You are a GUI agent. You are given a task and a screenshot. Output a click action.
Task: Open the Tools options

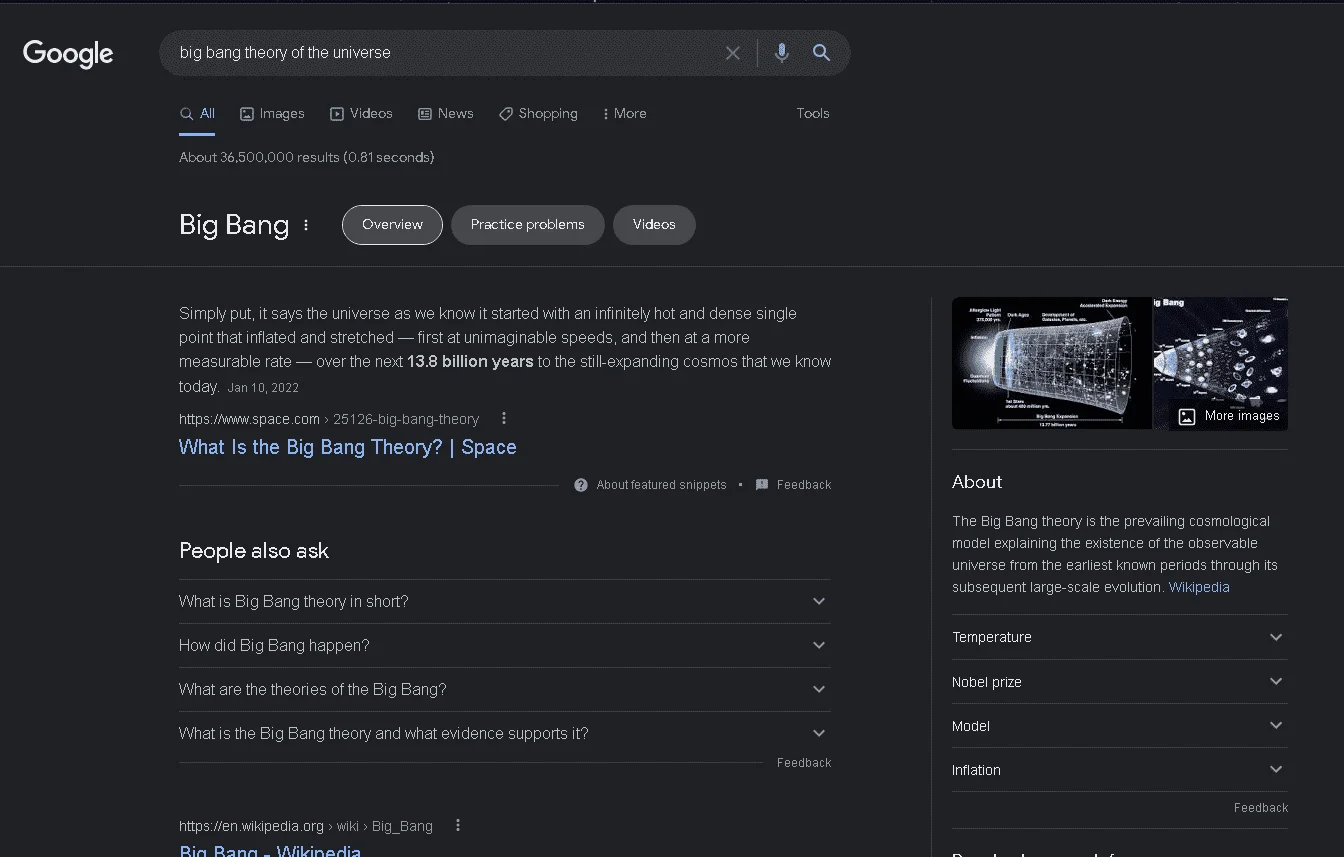pos(813,114)
